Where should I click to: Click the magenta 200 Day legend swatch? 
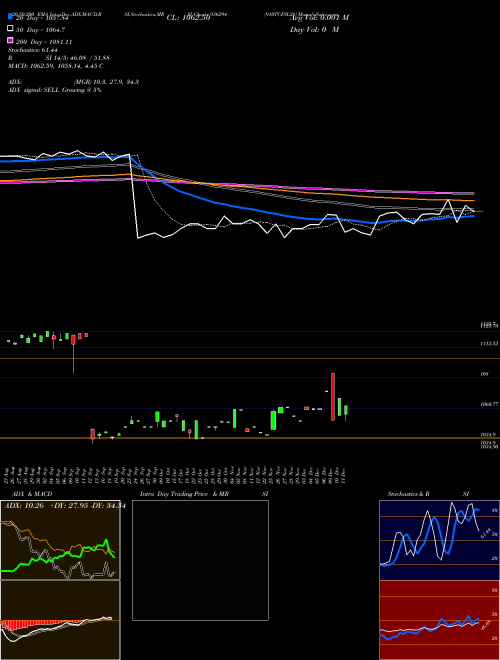point(10,40)
